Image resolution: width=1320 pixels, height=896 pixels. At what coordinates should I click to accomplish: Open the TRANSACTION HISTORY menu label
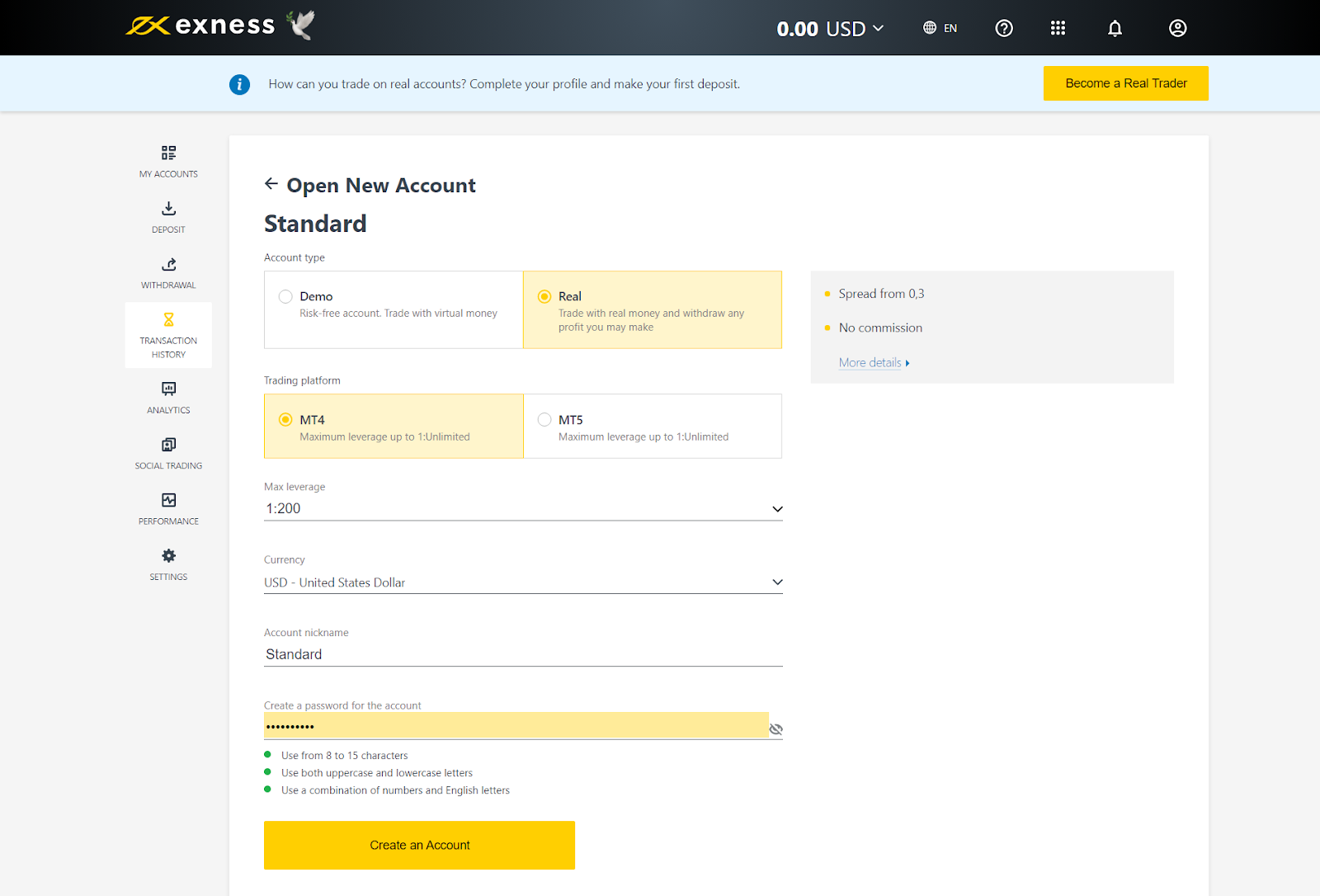[168, 347]
